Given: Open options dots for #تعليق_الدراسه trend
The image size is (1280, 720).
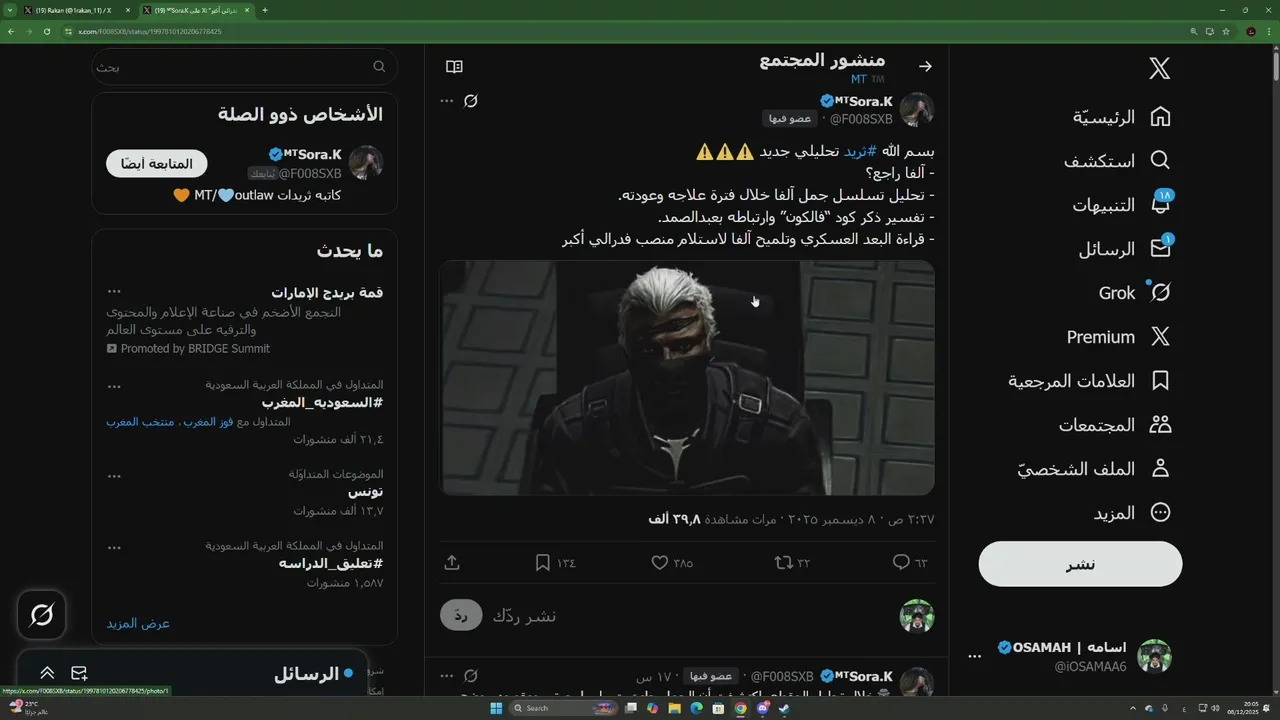Looking at the screenshot, I should tap(114, 547).
